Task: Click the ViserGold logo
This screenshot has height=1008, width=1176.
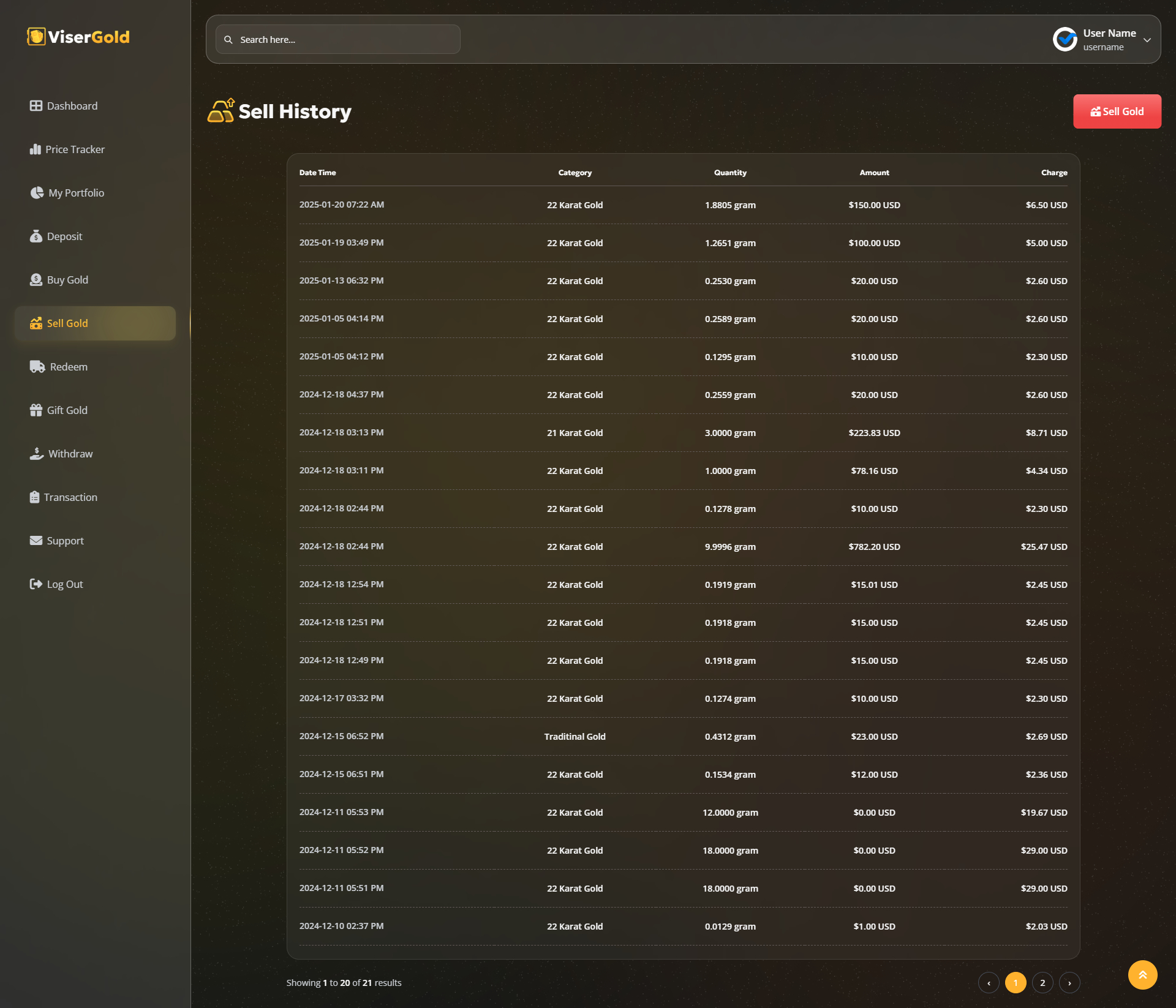Action: pyautogui.click(x=78, y=37)
